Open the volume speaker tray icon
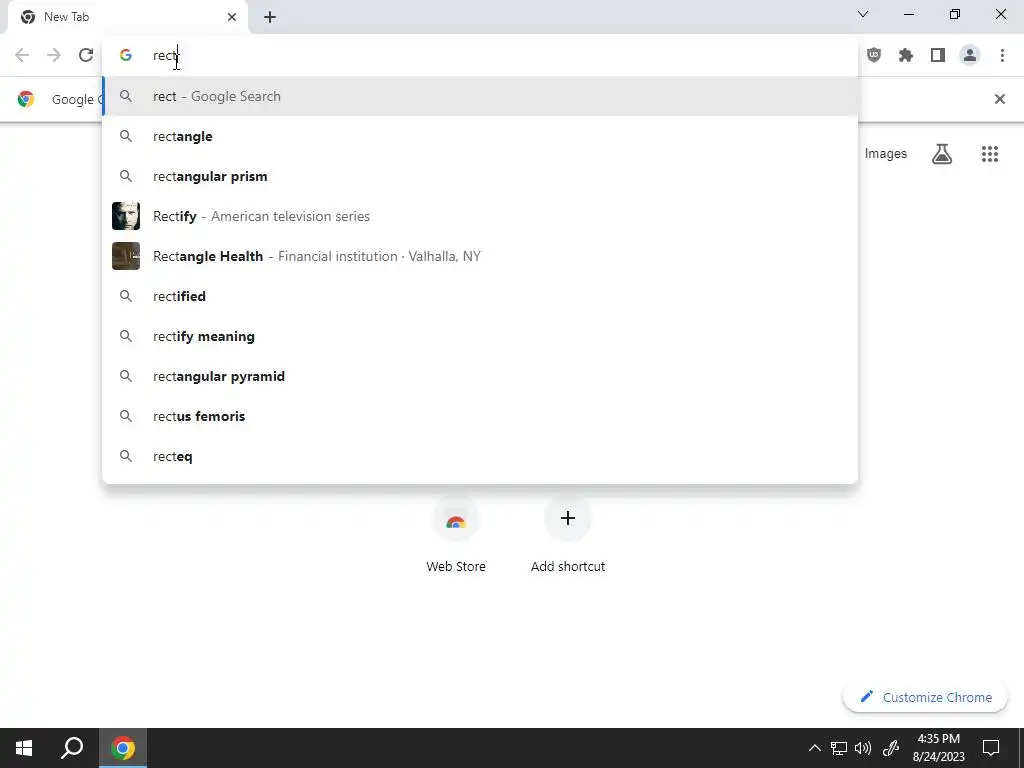 click(863, 748)
